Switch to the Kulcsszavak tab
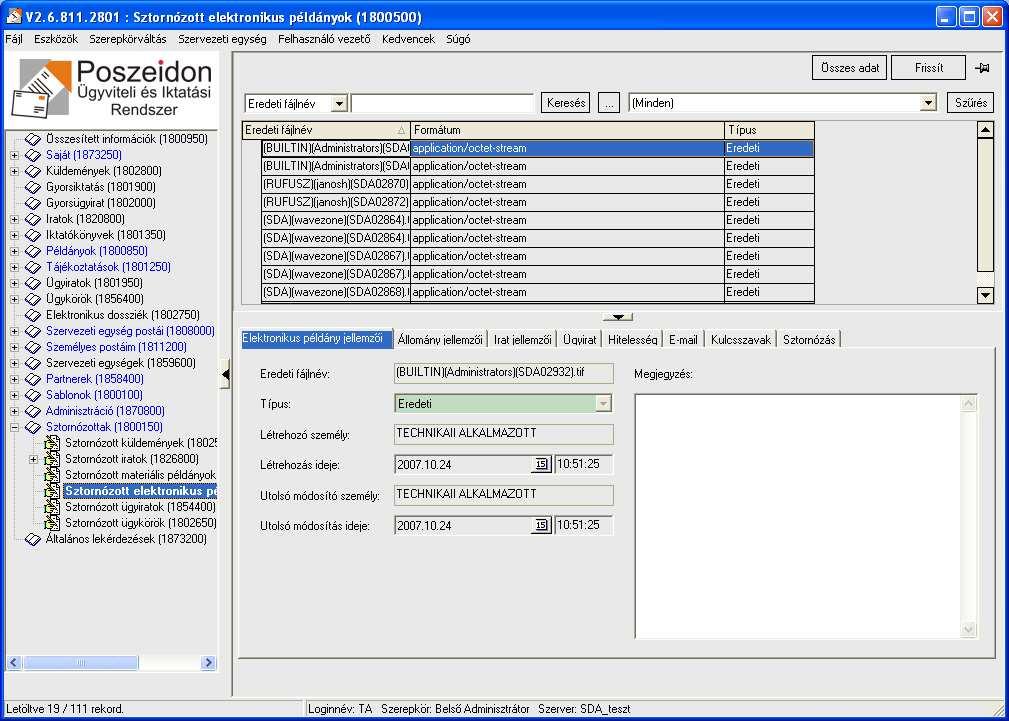This screenshot has width=1009, height=721. 741,340
